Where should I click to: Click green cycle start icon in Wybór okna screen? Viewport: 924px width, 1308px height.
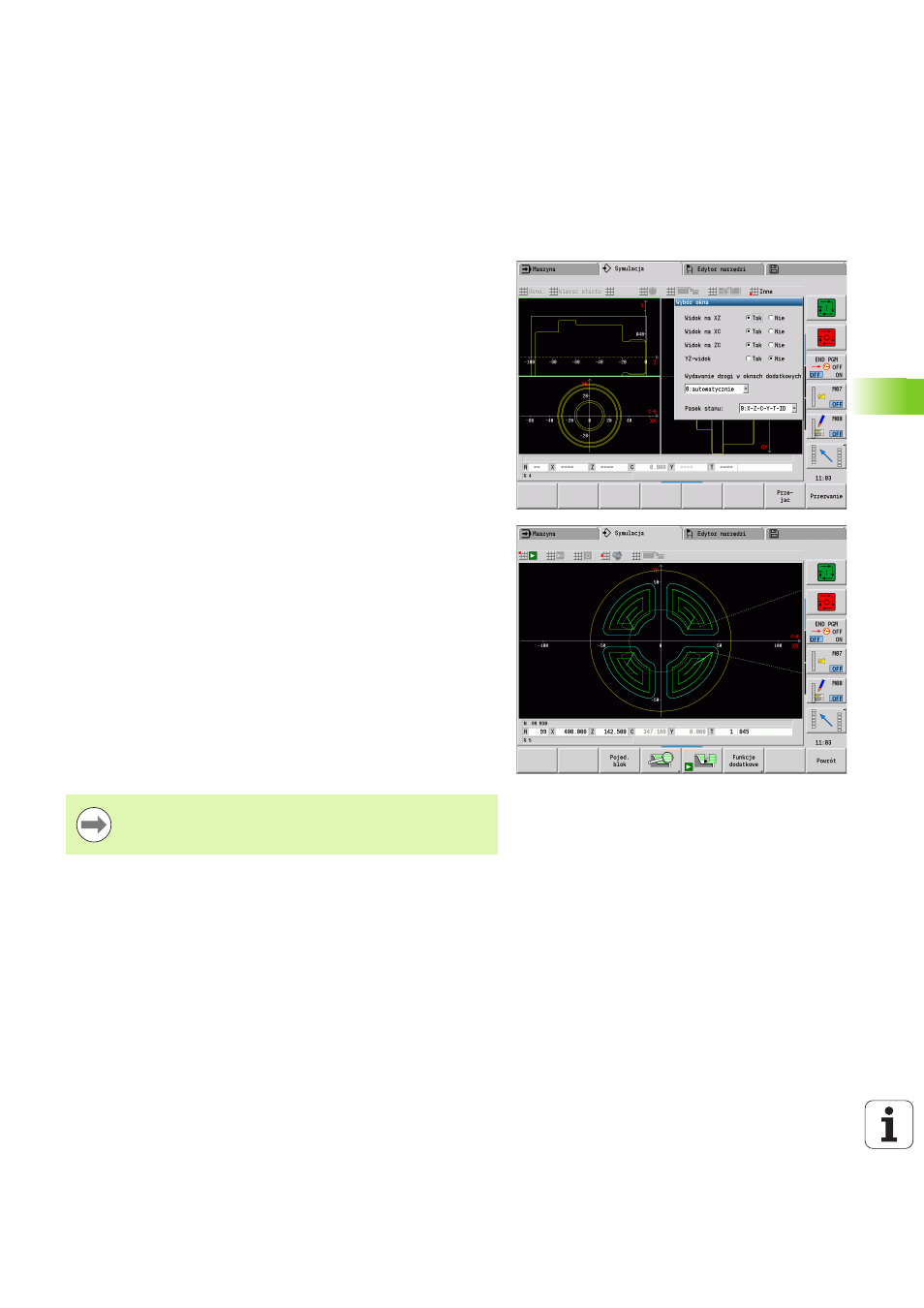(x=826, y=308)
